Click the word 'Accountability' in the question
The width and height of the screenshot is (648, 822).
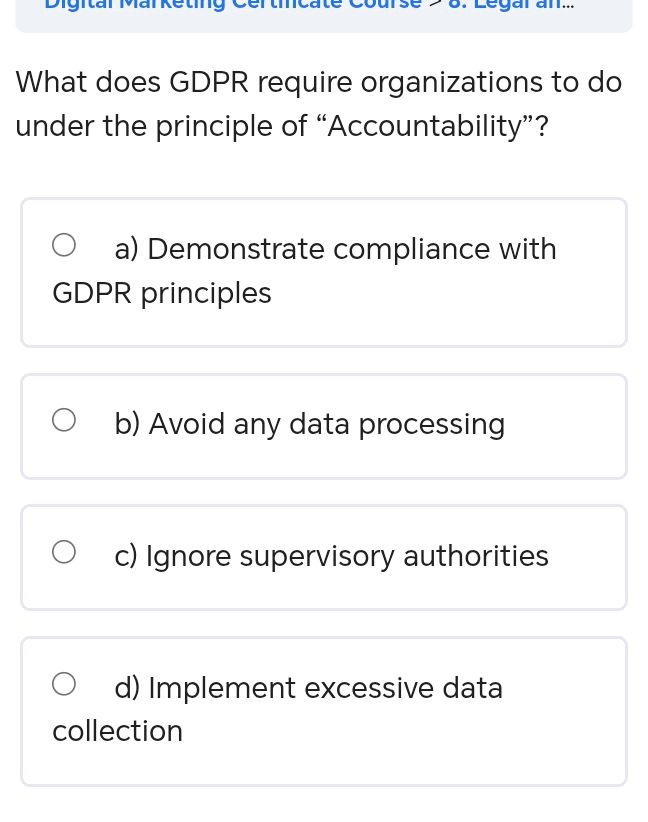[428, 126]
